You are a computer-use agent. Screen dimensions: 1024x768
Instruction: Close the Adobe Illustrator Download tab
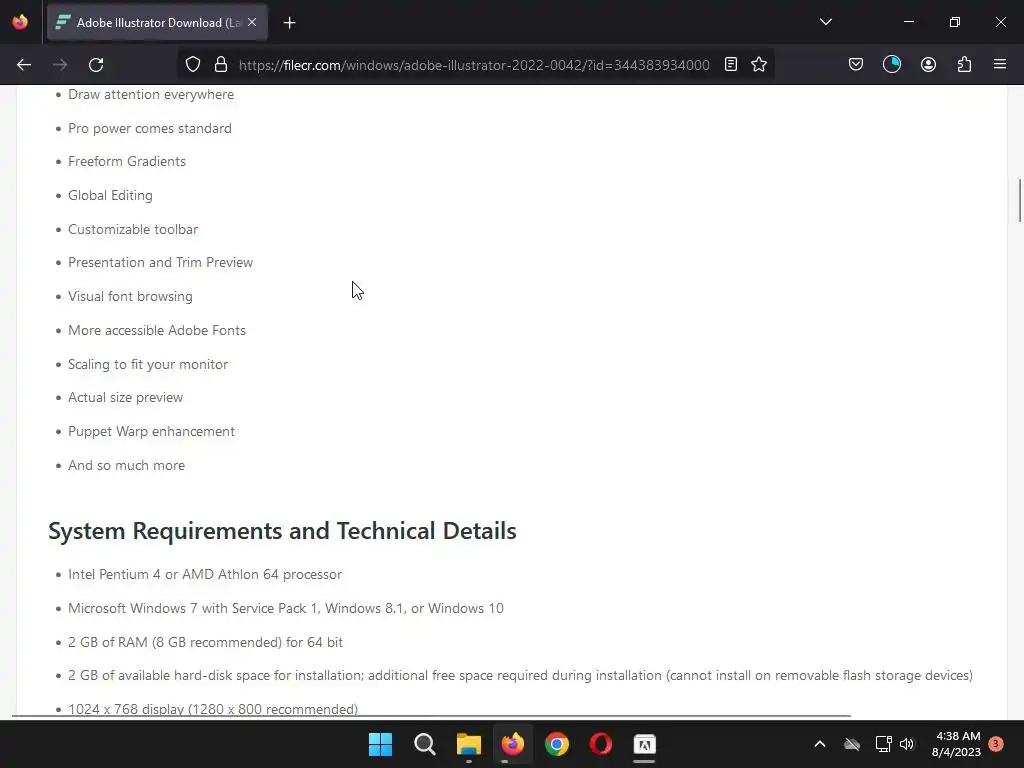pyautogui.click(x=252, y=22)
